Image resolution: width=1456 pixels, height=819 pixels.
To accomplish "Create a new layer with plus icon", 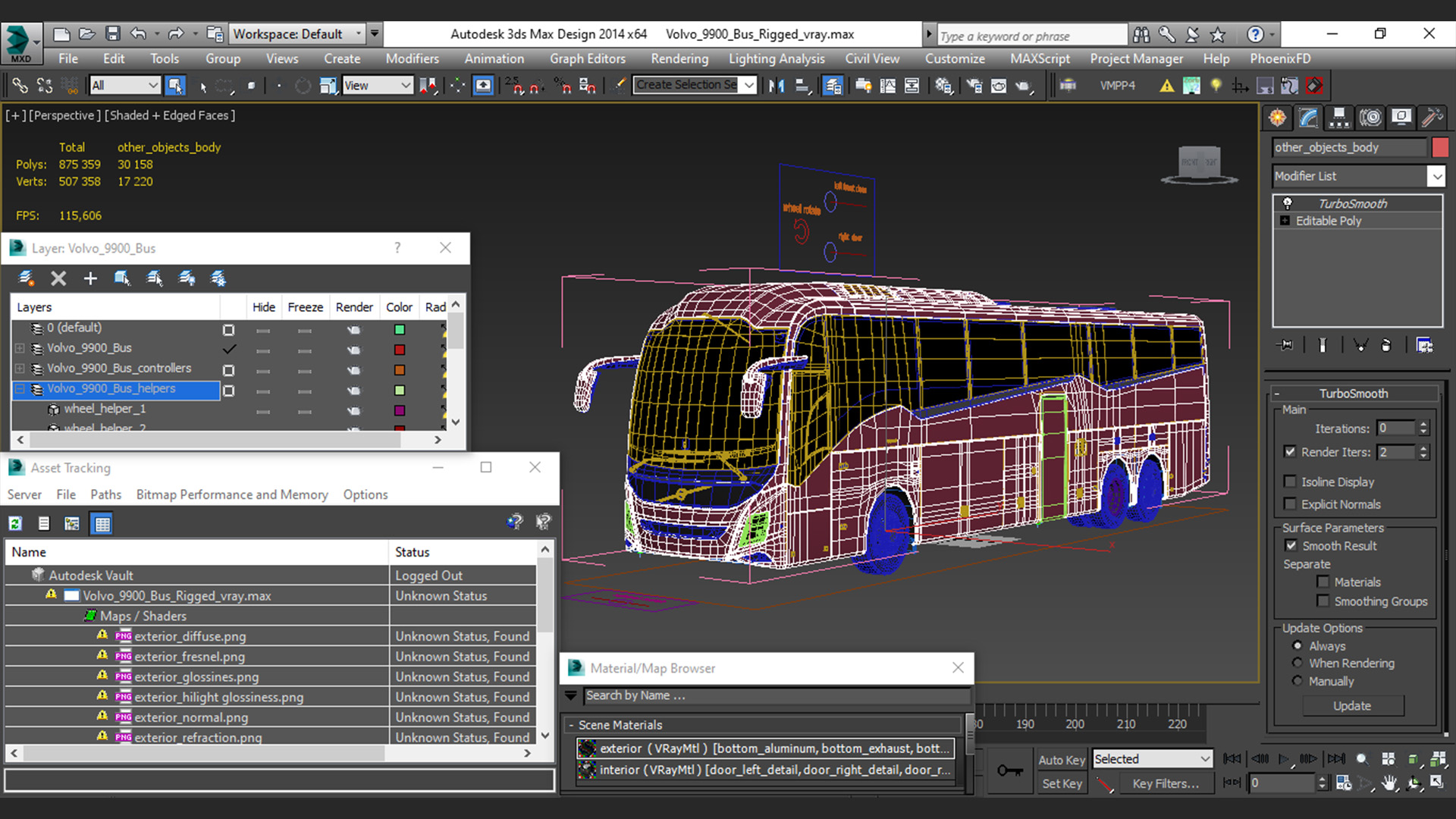I will coord(90,278).
